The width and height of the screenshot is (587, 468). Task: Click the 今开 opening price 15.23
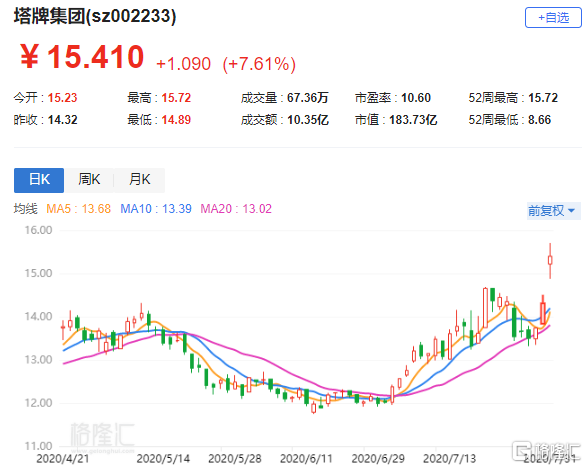[62, 98]
